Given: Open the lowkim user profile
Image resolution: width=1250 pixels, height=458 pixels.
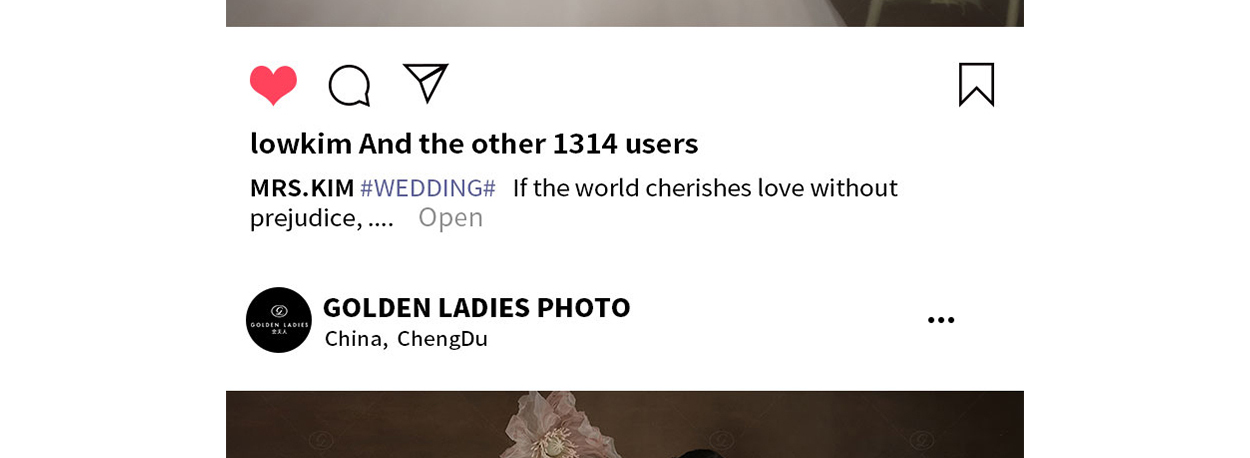Looking at the screenshot, I should point(301,143).
